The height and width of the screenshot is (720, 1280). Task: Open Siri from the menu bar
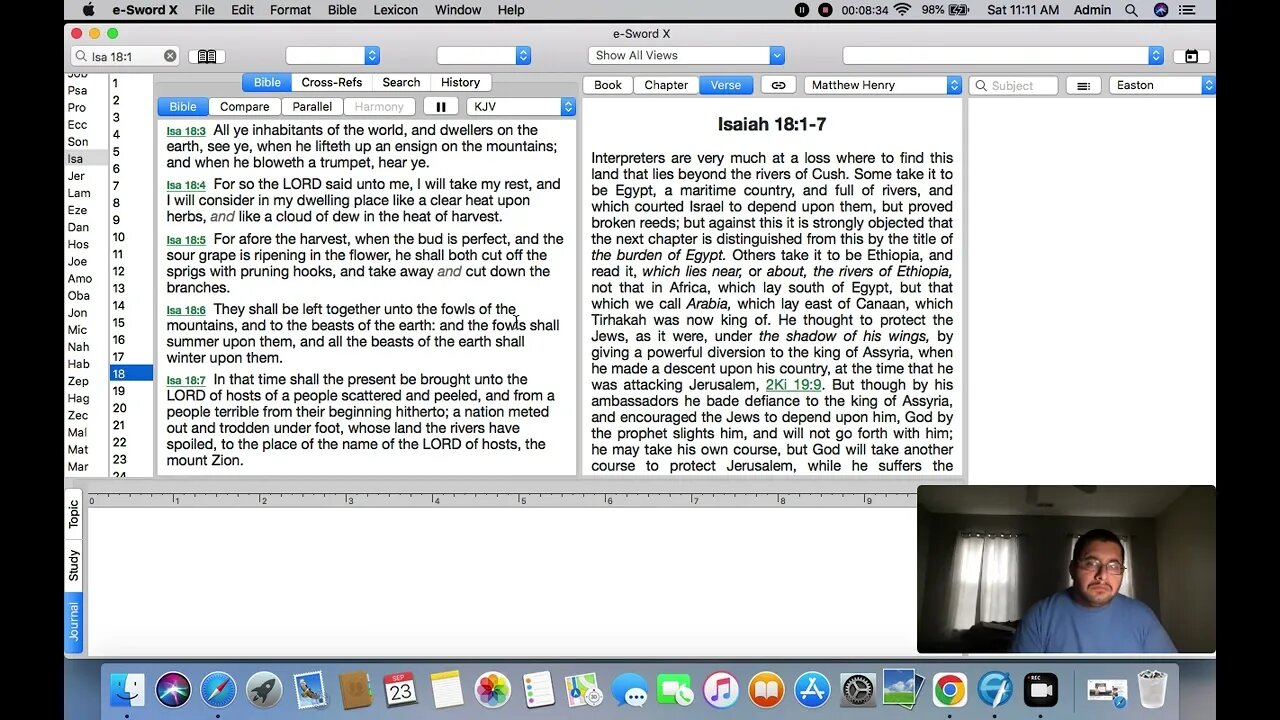pos(1161,10)
